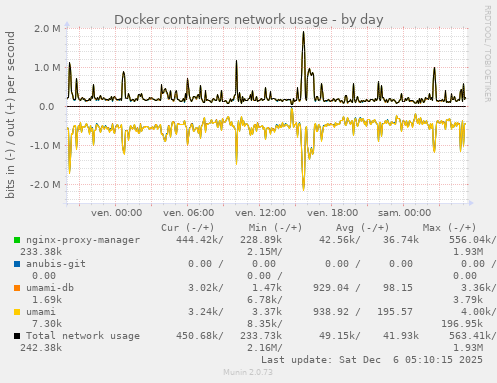Click the orange umami-db legend swatch
The height and width of the screenshot is (383, 497).
17,288
